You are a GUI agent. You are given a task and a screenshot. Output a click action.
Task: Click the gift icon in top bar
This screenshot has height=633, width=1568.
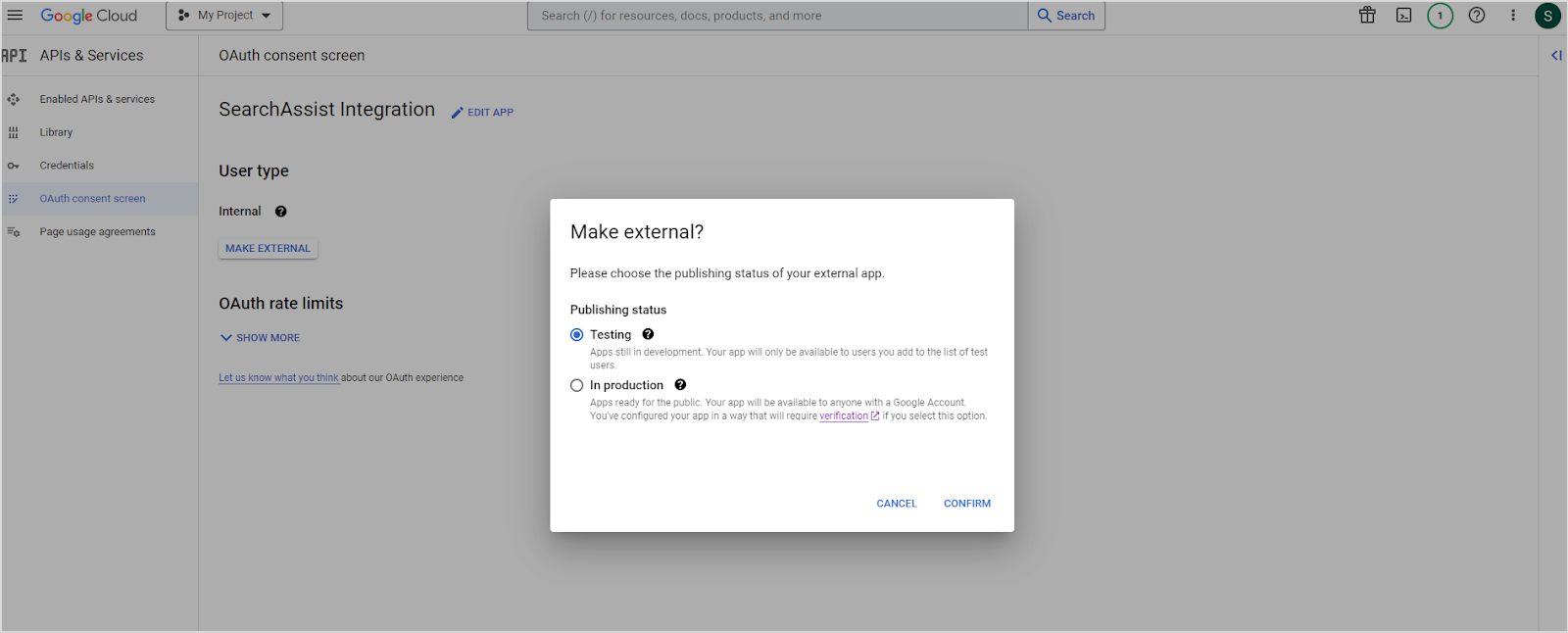pyautogui.click(x=1367, y=16)
